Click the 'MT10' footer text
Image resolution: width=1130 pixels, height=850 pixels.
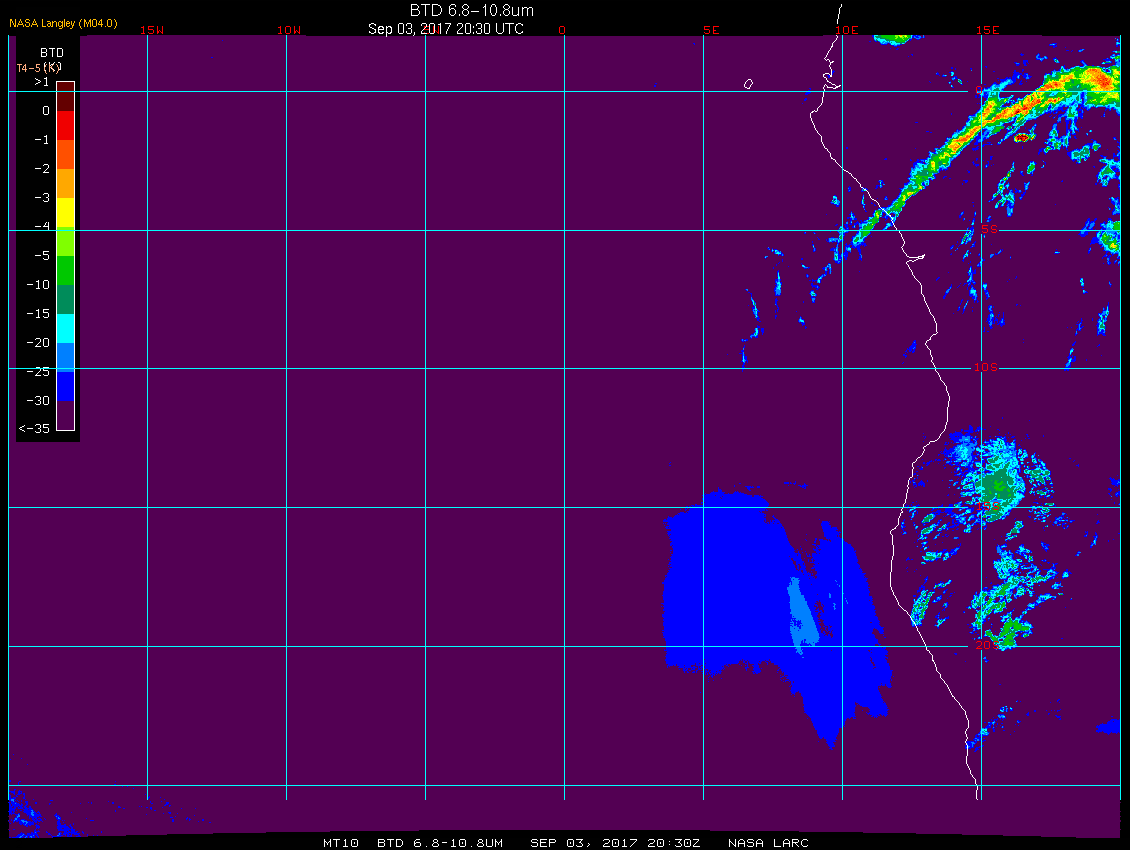[x=341, y=843]
